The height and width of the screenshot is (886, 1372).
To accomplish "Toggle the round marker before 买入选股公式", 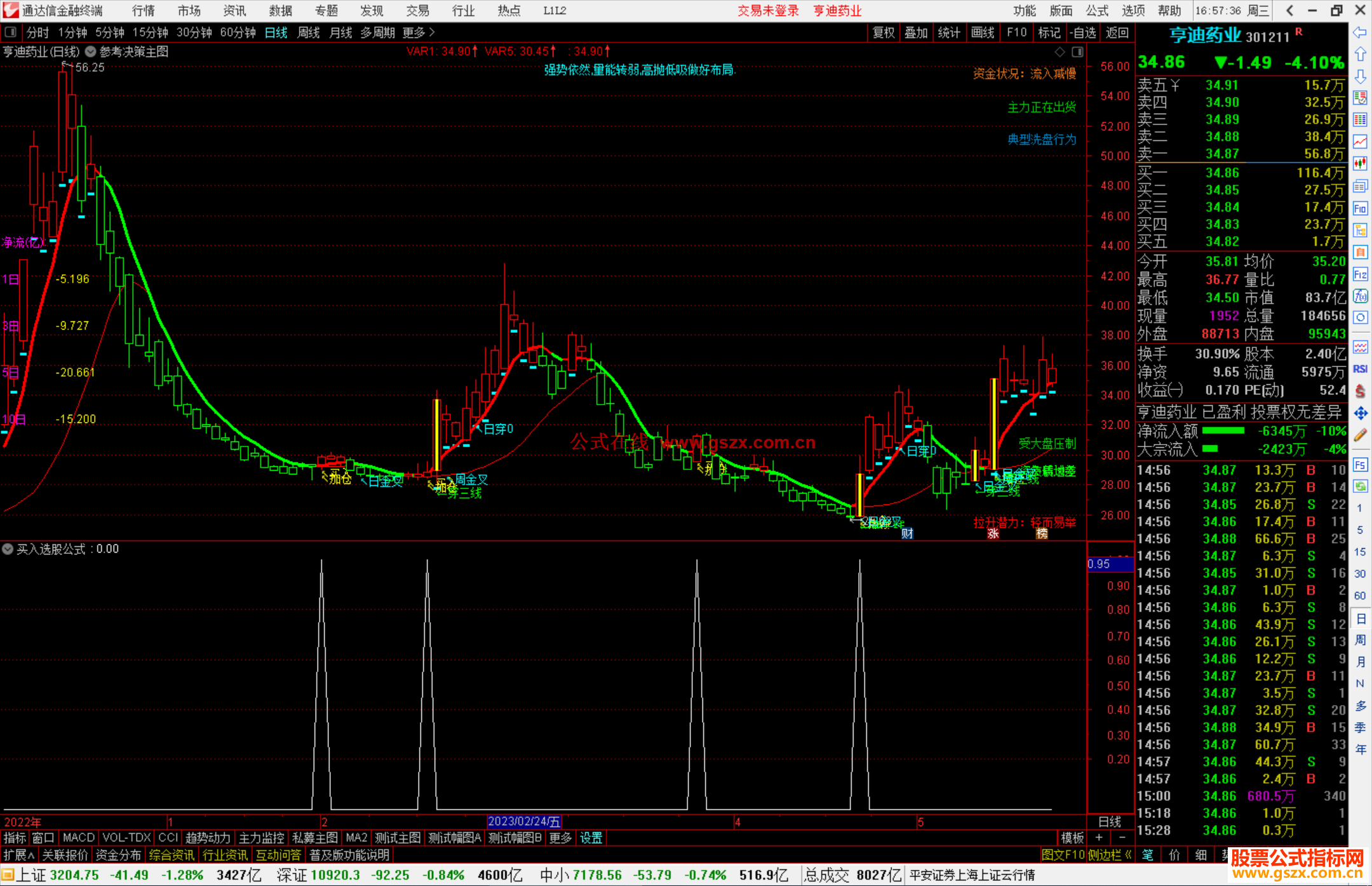I will click(8, 549).
